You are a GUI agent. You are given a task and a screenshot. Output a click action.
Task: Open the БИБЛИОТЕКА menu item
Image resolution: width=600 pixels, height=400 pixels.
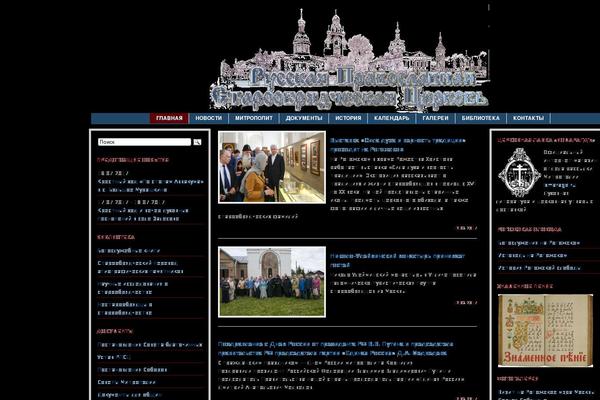click(x=480, y=118)
